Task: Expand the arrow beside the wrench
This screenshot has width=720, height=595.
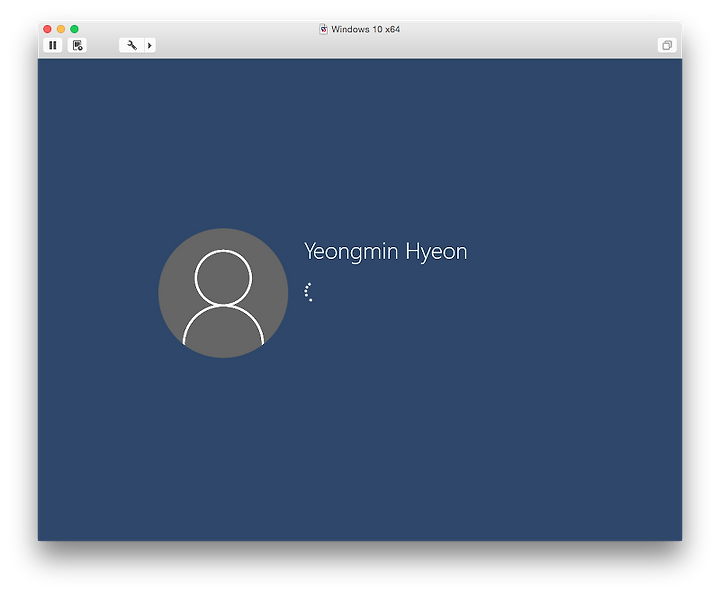Action: pyautogui.click(x=150, y=45)
